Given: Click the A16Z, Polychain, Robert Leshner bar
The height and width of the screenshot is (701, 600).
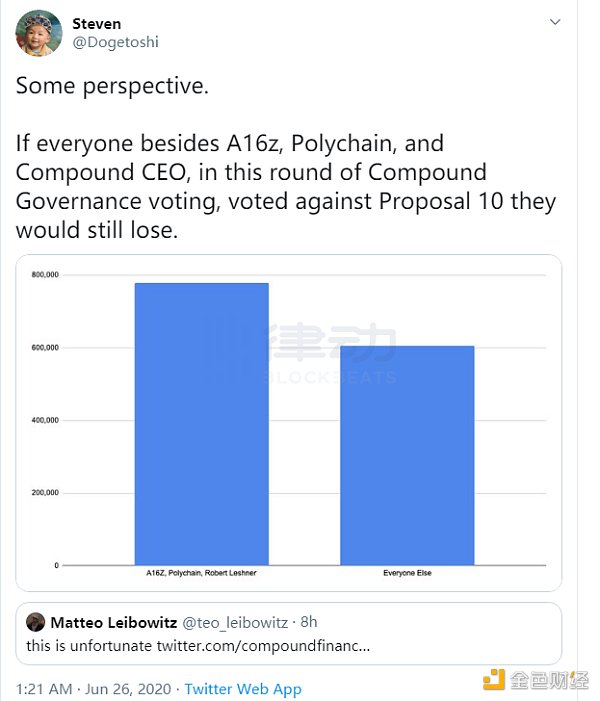Looking at the screenshot, I should [x=202, y=424].
